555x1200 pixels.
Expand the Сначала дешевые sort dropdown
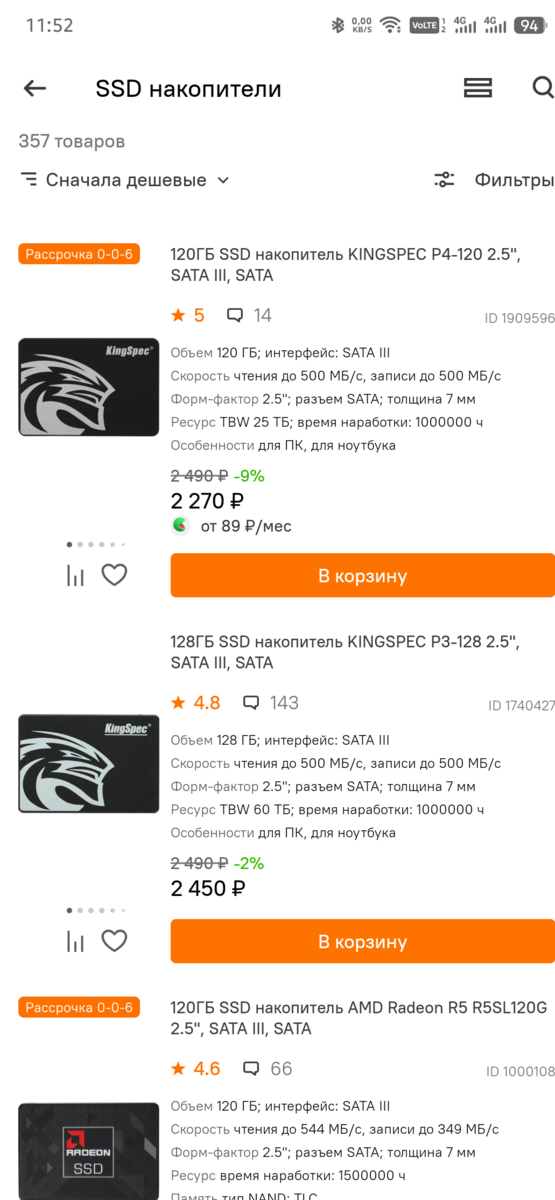pos(125,180)
